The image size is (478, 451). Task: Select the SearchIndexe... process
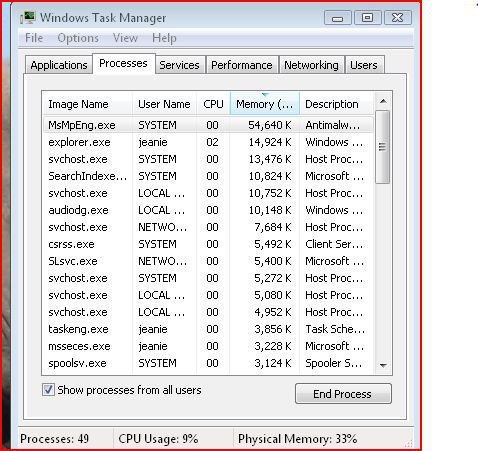point(208,176)
